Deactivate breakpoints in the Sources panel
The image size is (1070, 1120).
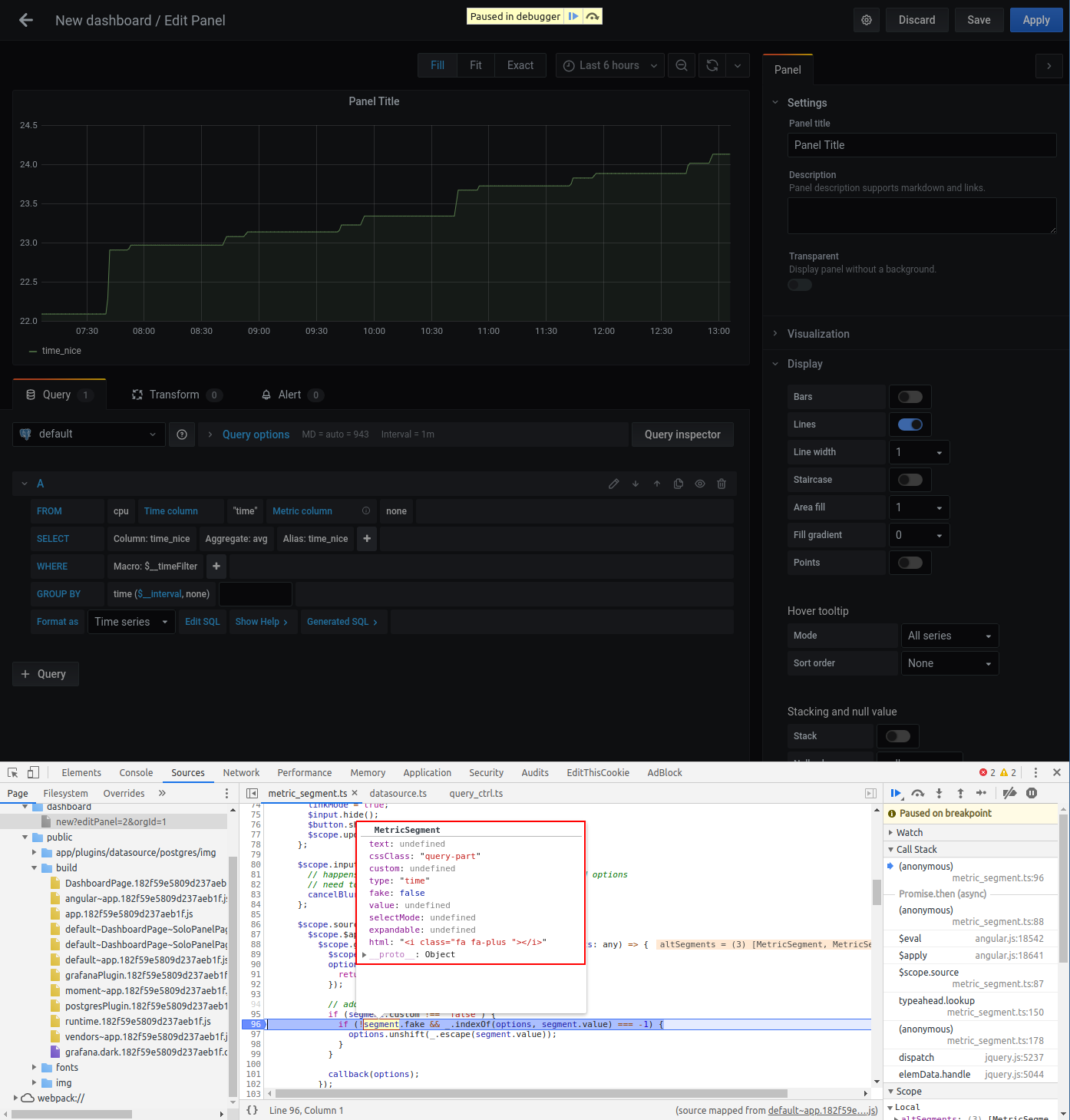1009,793
